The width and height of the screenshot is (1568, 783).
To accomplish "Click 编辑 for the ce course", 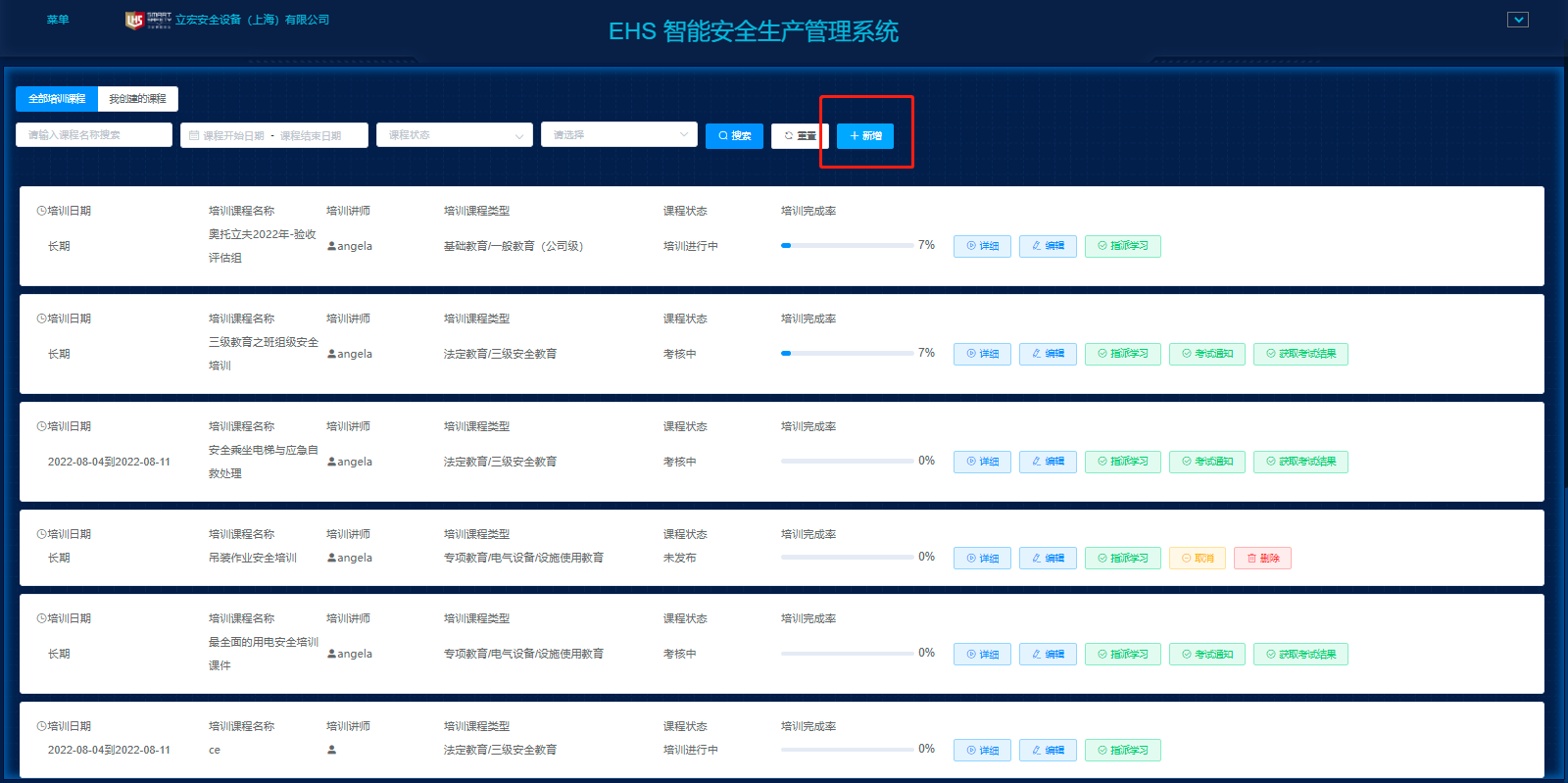I will click(1048, 750).
